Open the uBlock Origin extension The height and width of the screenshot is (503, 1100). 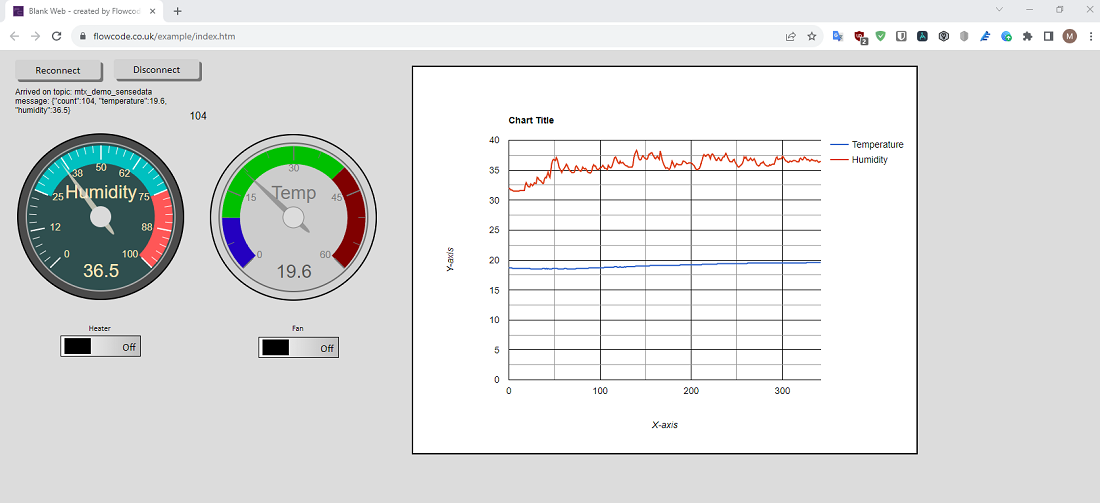860,36
